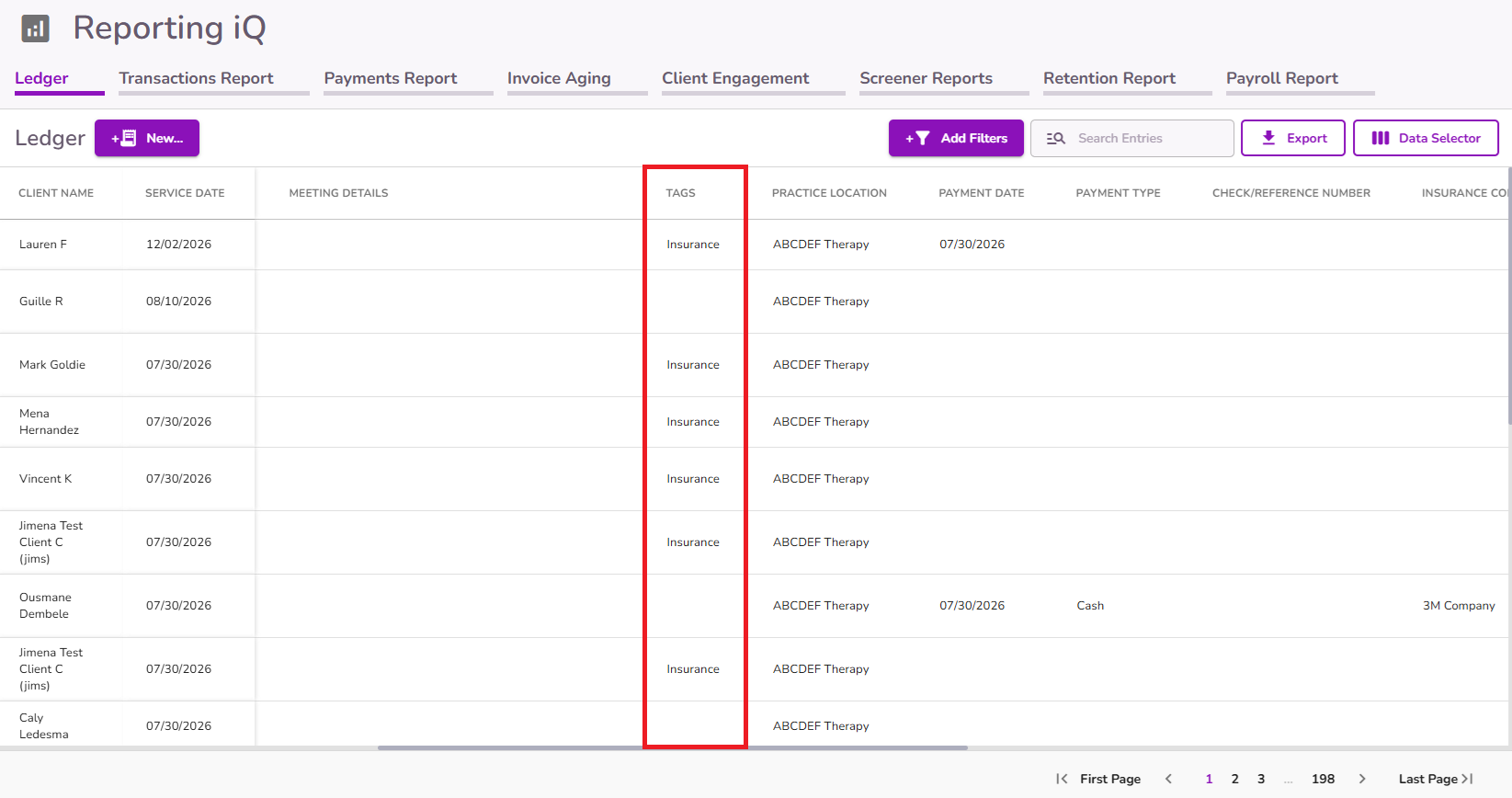This screenshot has width=1512, height=798.
Task: Click the Reporting iQ chart logo icon
Action: [35, 28]
